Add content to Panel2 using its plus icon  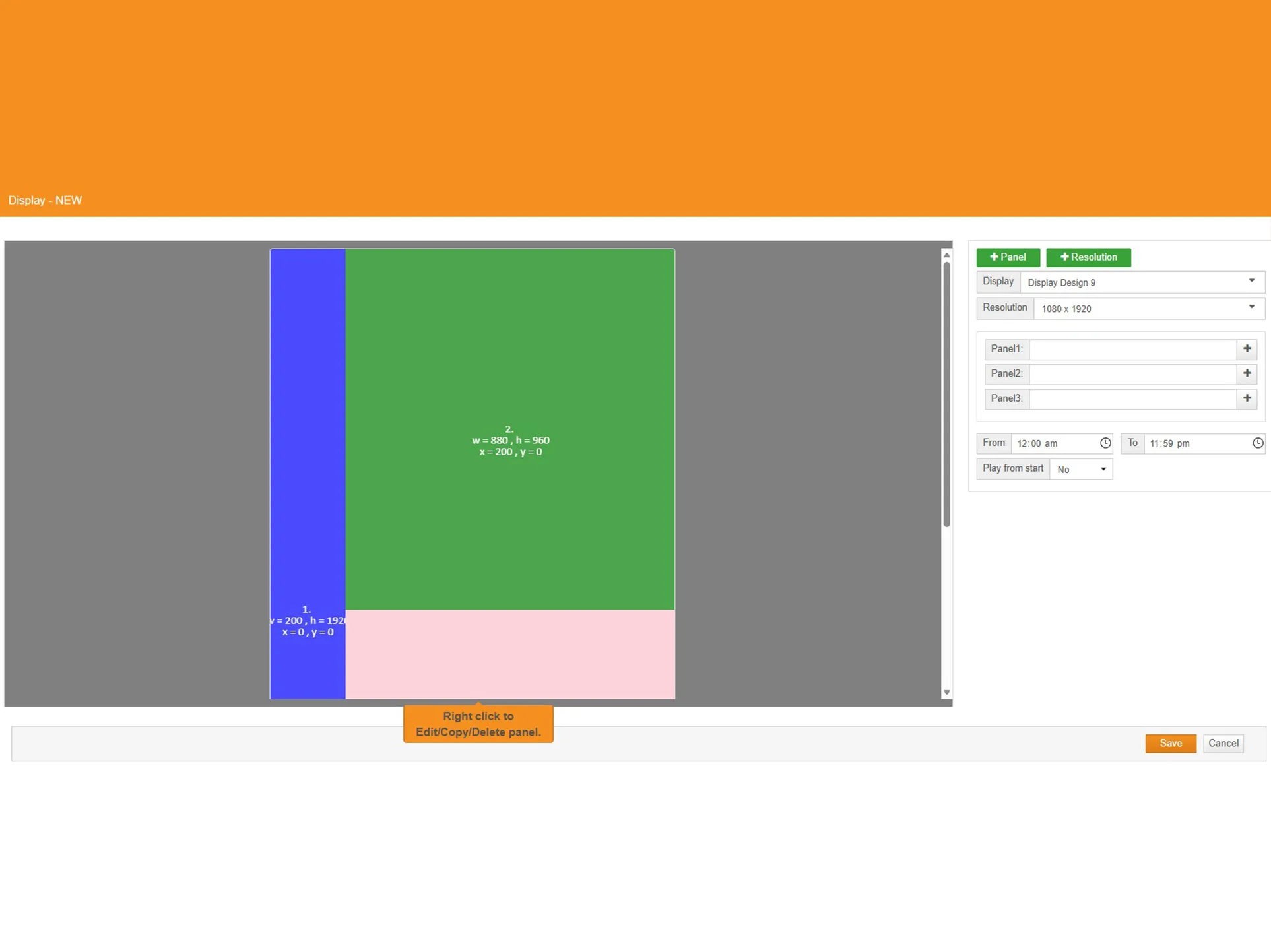click(1247, 374)
